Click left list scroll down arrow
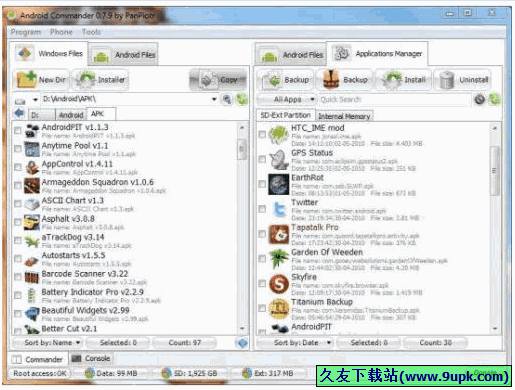Image resolution: width=515 pixels, height=390 pixels. click(242, 328)
